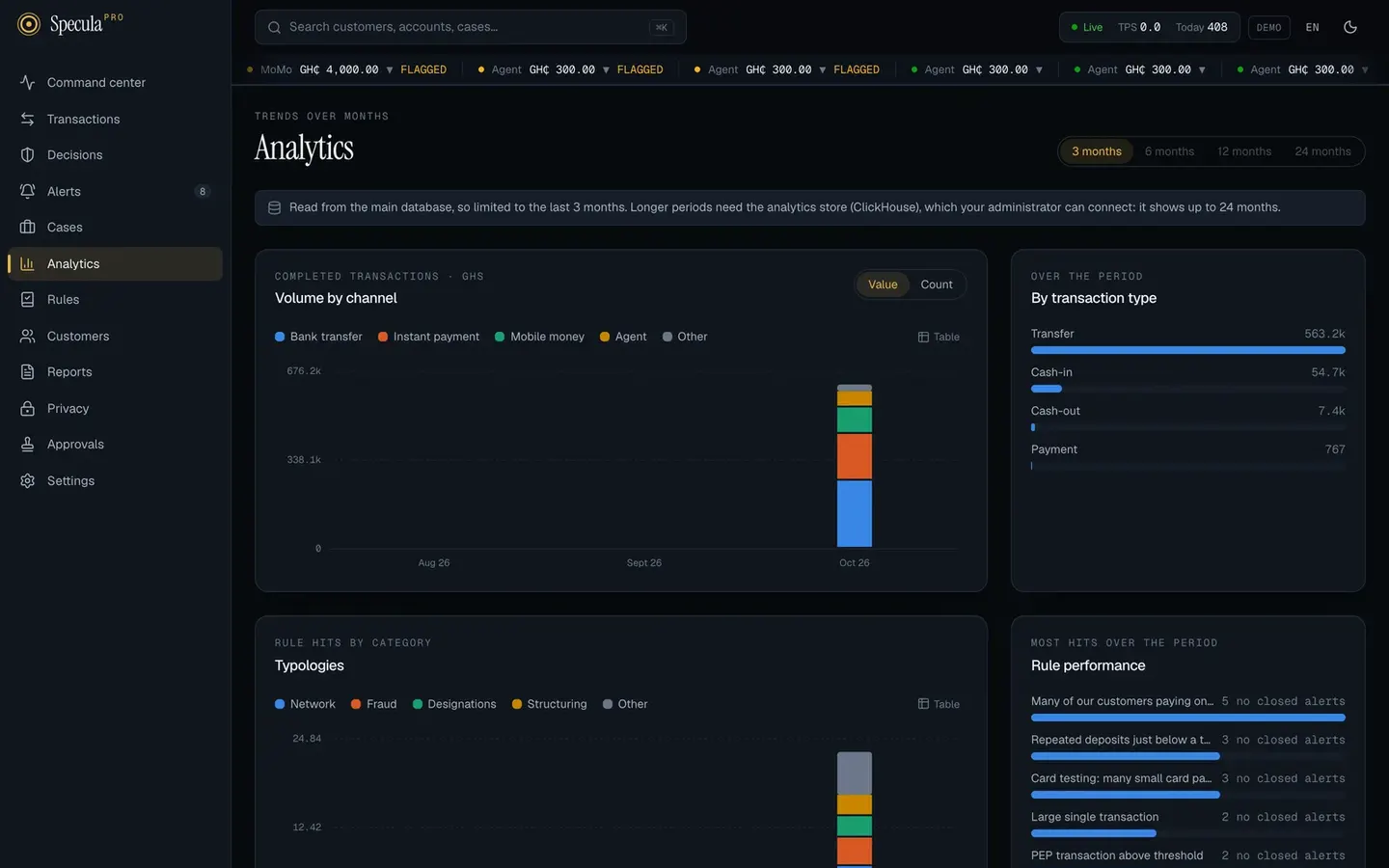This screenshot has height=868, width=1389.
Task: Open Approvals via the stamp icon
Action: coord(27,445)
